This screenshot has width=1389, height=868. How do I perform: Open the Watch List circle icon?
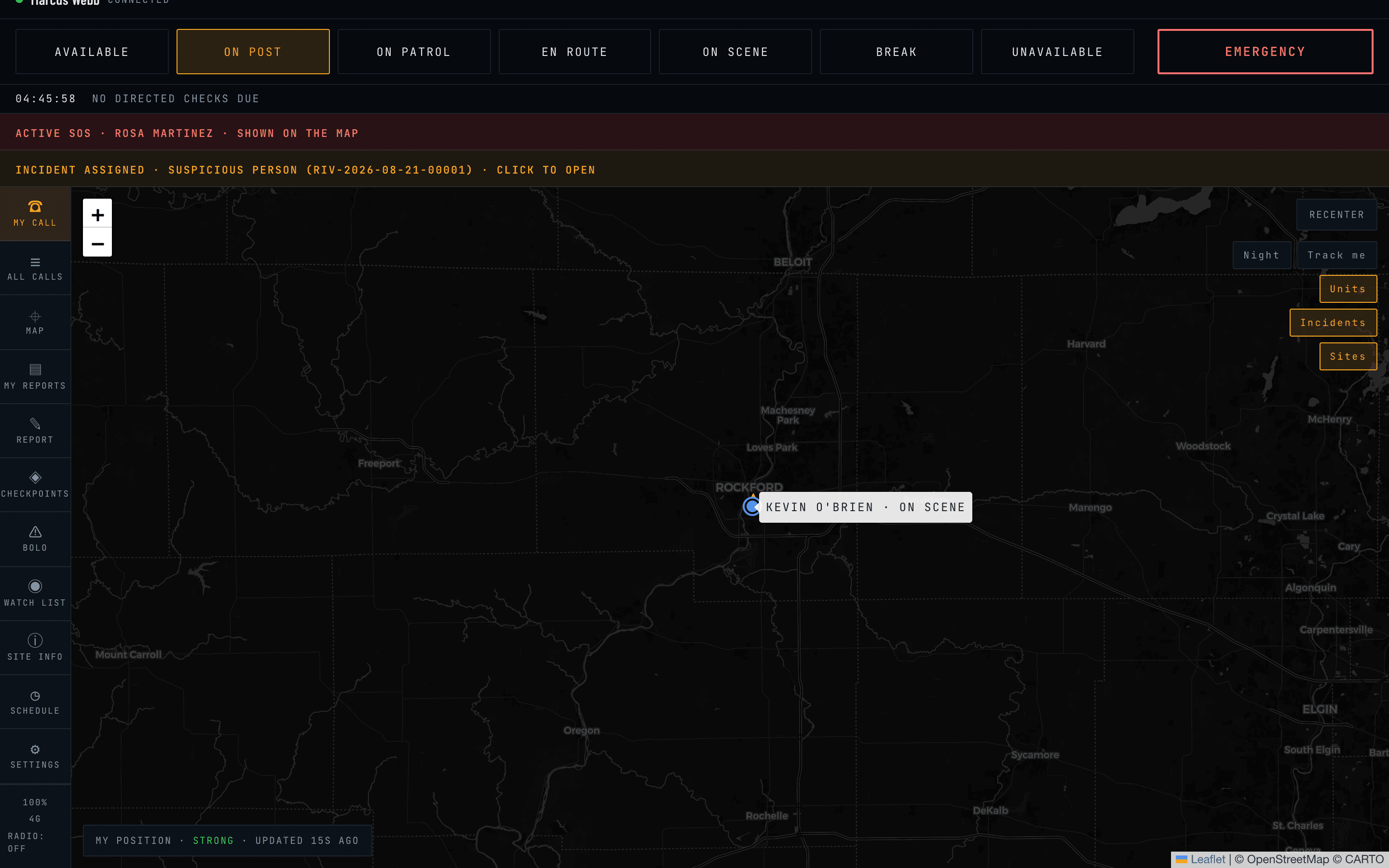[35, 586]
